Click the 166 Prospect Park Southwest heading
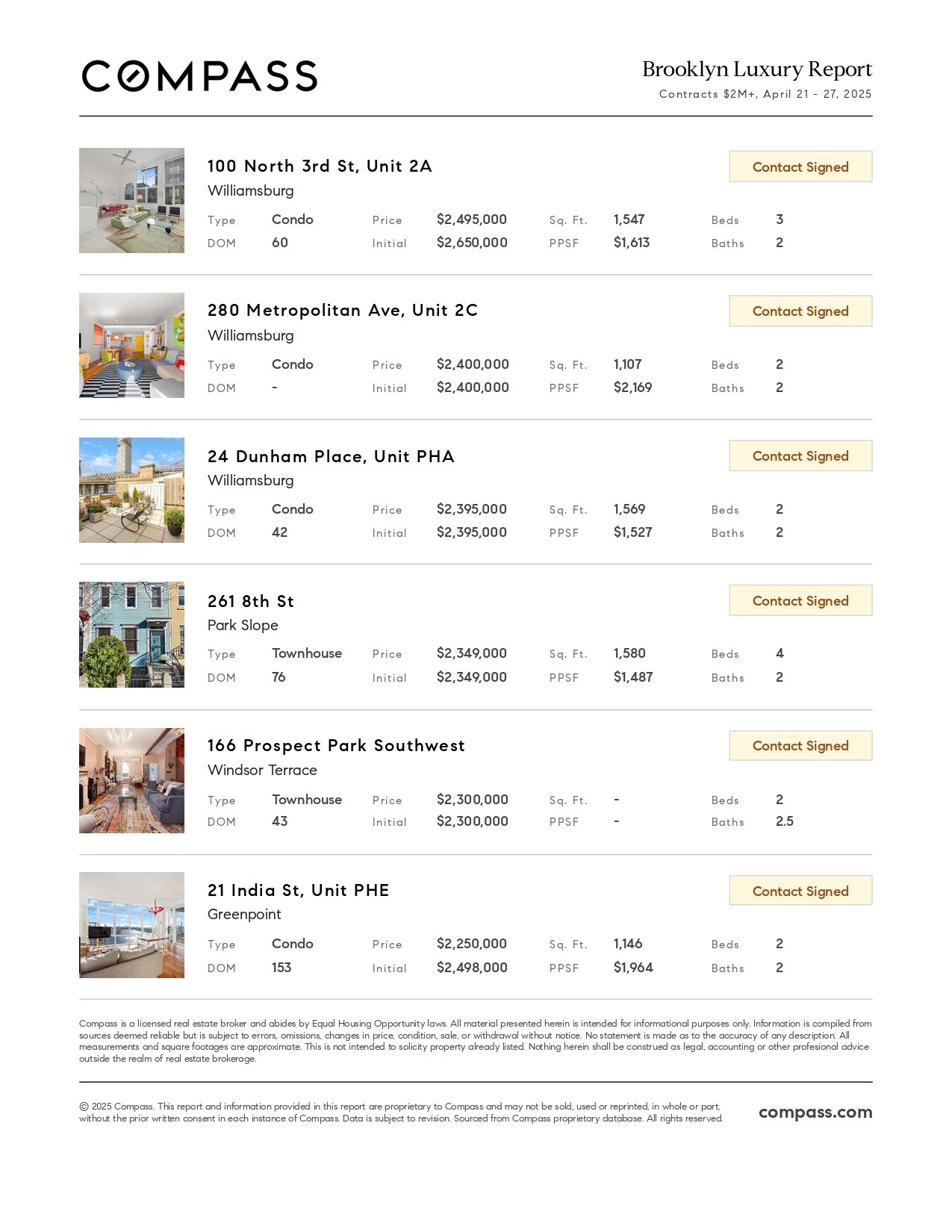 (x=336, y=745)
